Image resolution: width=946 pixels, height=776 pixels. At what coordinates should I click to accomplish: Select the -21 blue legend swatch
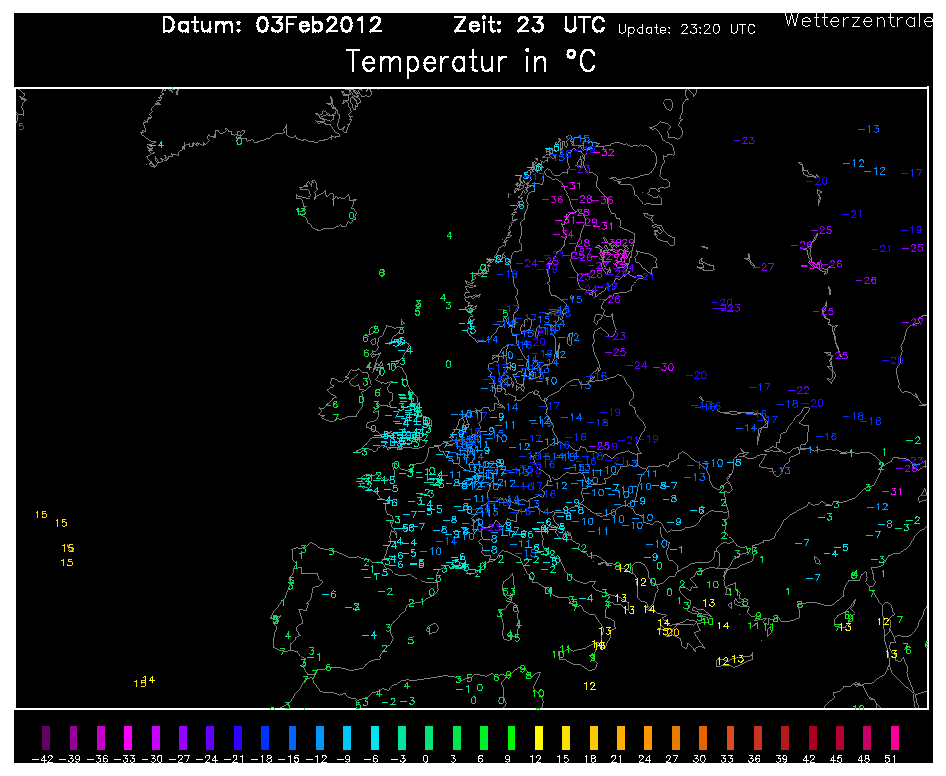pyautogui.click(x=238, y=737)
